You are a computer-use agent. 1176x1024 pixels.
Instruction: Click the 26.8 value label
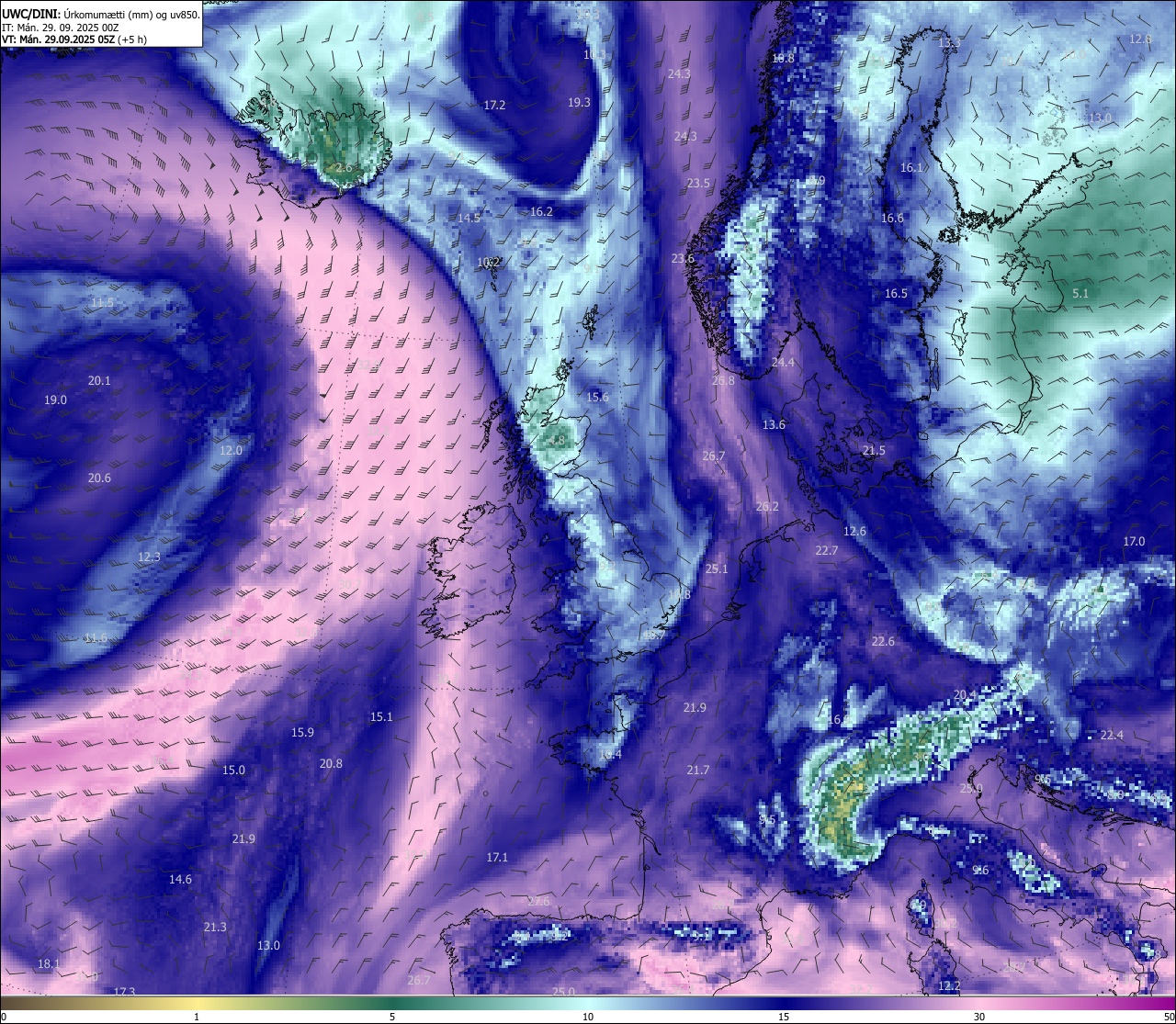tap(723, 381)
